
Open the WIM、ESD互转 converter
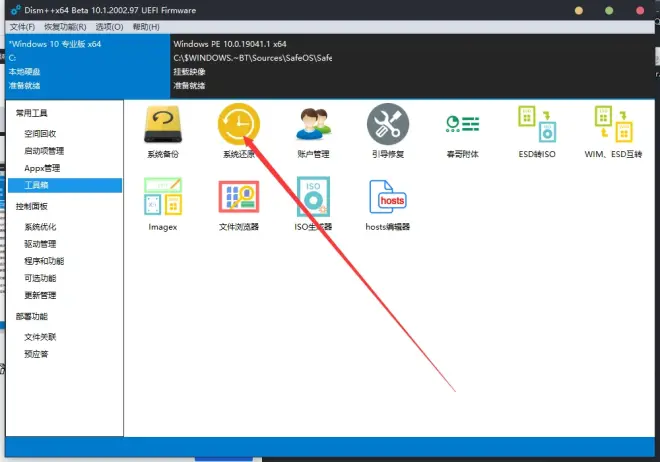[613, 132]
